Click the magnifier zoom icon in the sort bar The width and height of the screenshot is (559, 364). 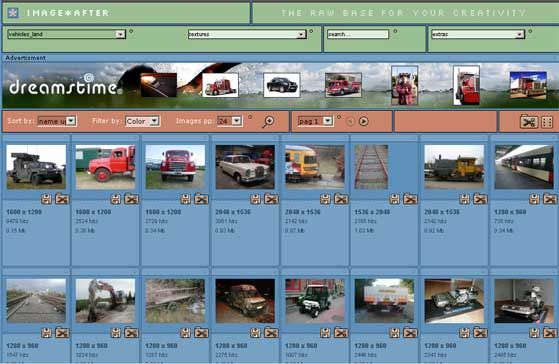click(x=268, y=122)
